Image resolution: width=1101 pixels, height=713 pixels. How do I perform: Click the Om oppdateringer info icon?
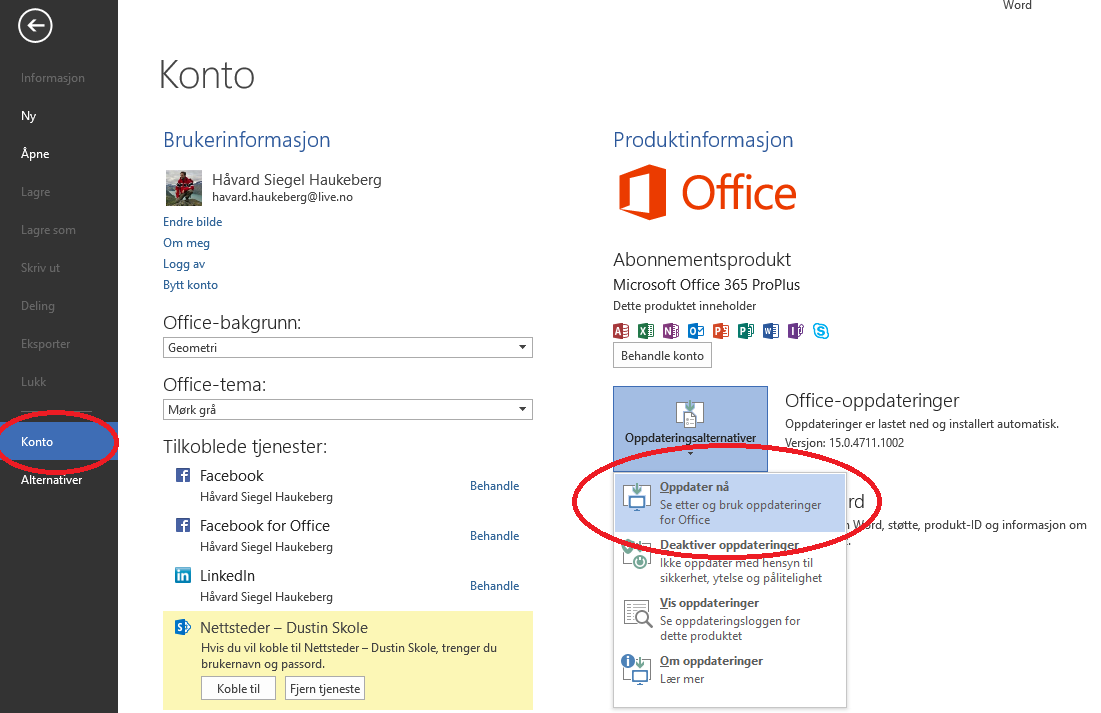636,669
